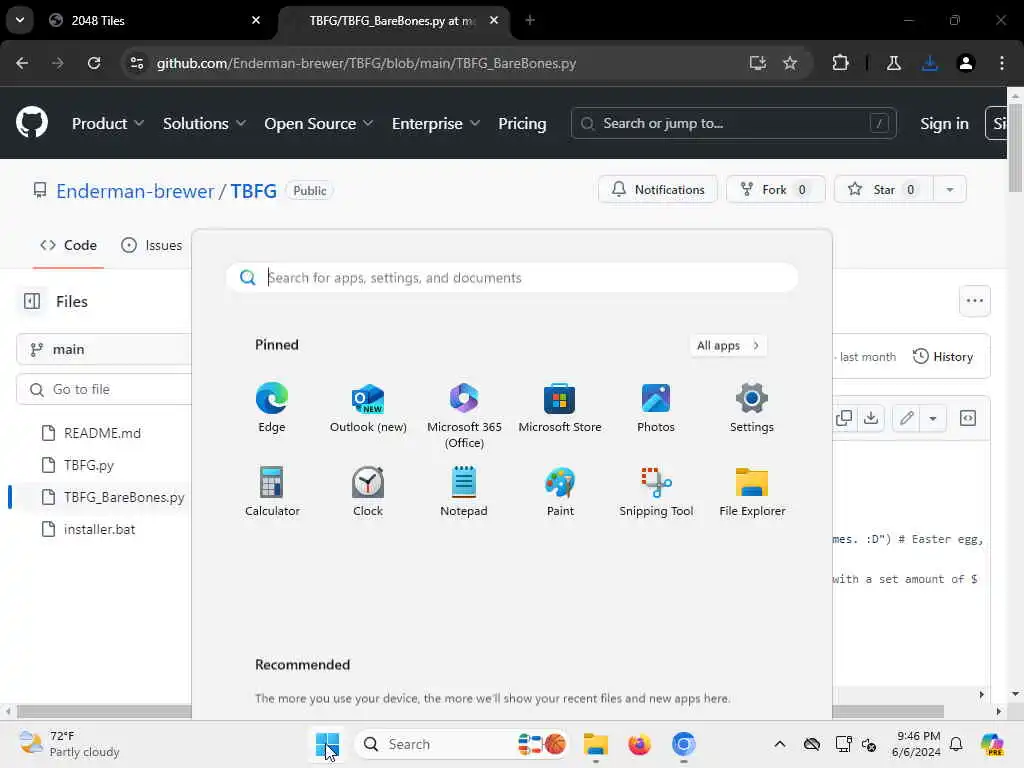The width and height of the screenshot is (1024, 768).
Task: Open the Star button dropdown arrow
Action: click(950, 189)
